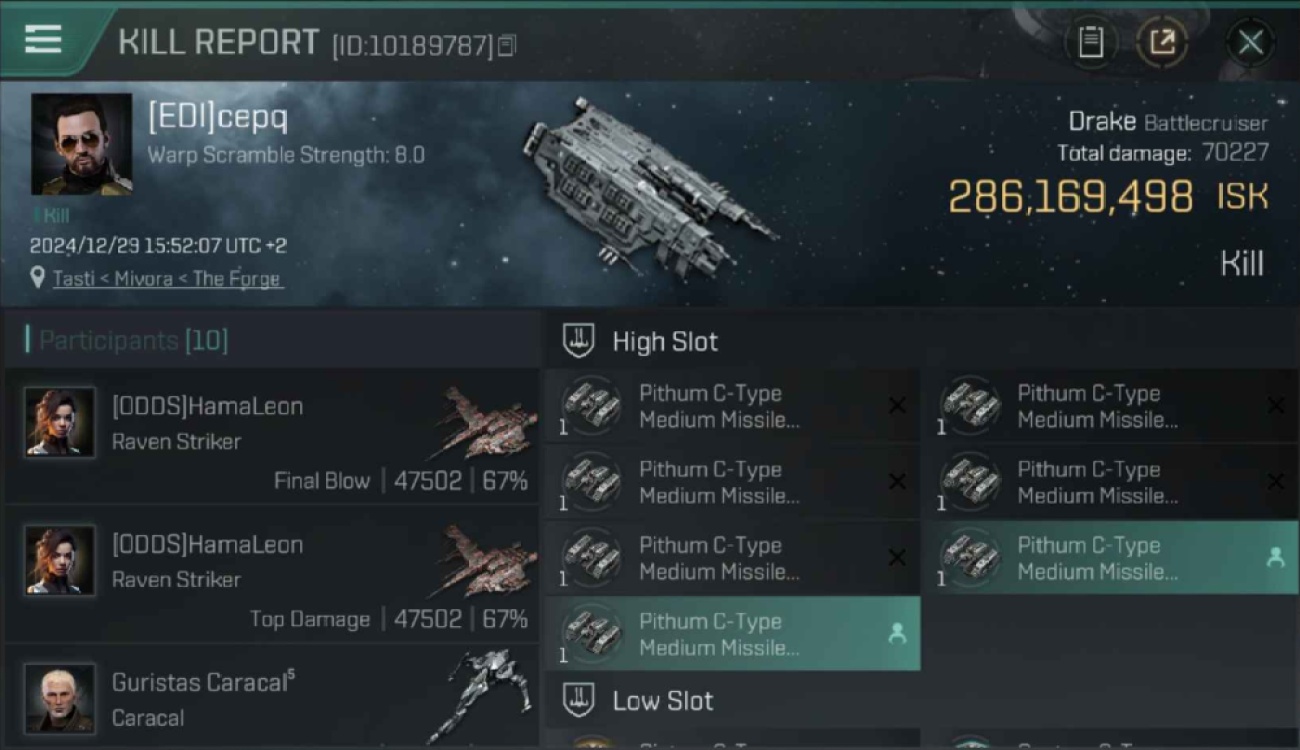Viewport: 1300px width, 750px height.
Task: Select the first Pithum C-Type Missile module in left column
Action: click(x=732, y=406)
